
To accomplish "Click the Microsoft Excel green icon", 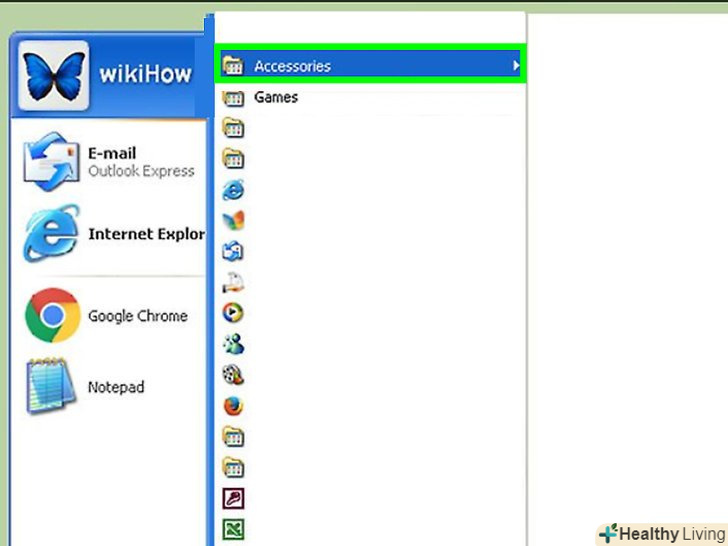I will pyautogui.click(x=233, y=529).
